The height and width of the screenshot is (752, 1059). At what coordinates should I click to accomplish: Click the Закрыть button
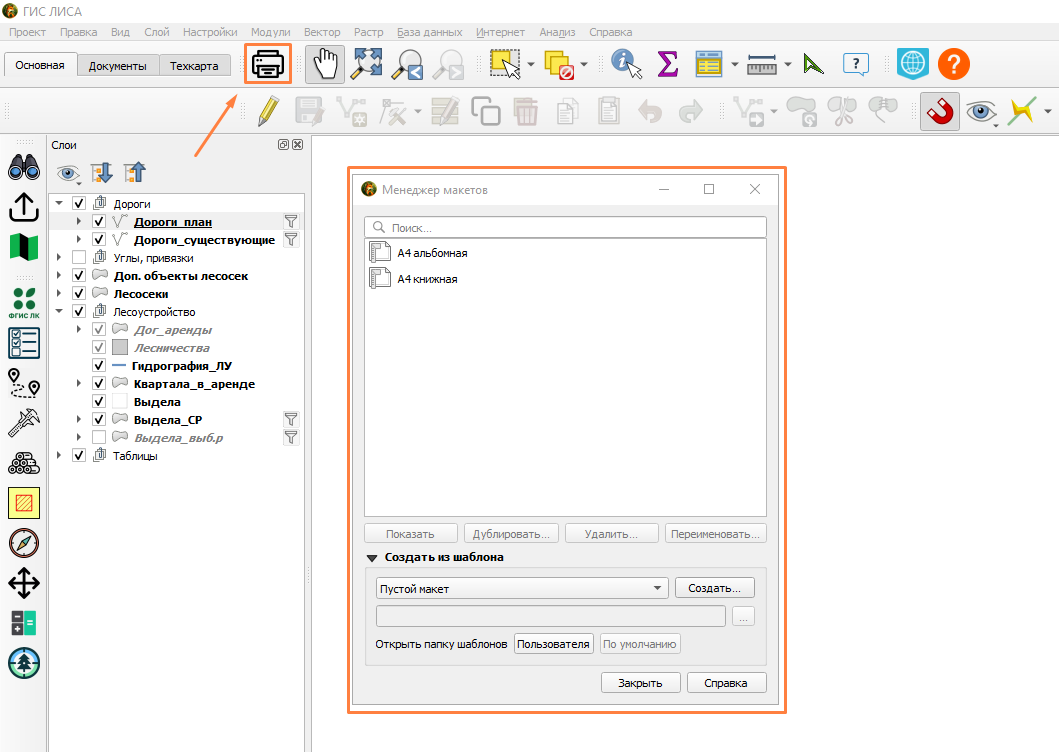coord(640,683)
